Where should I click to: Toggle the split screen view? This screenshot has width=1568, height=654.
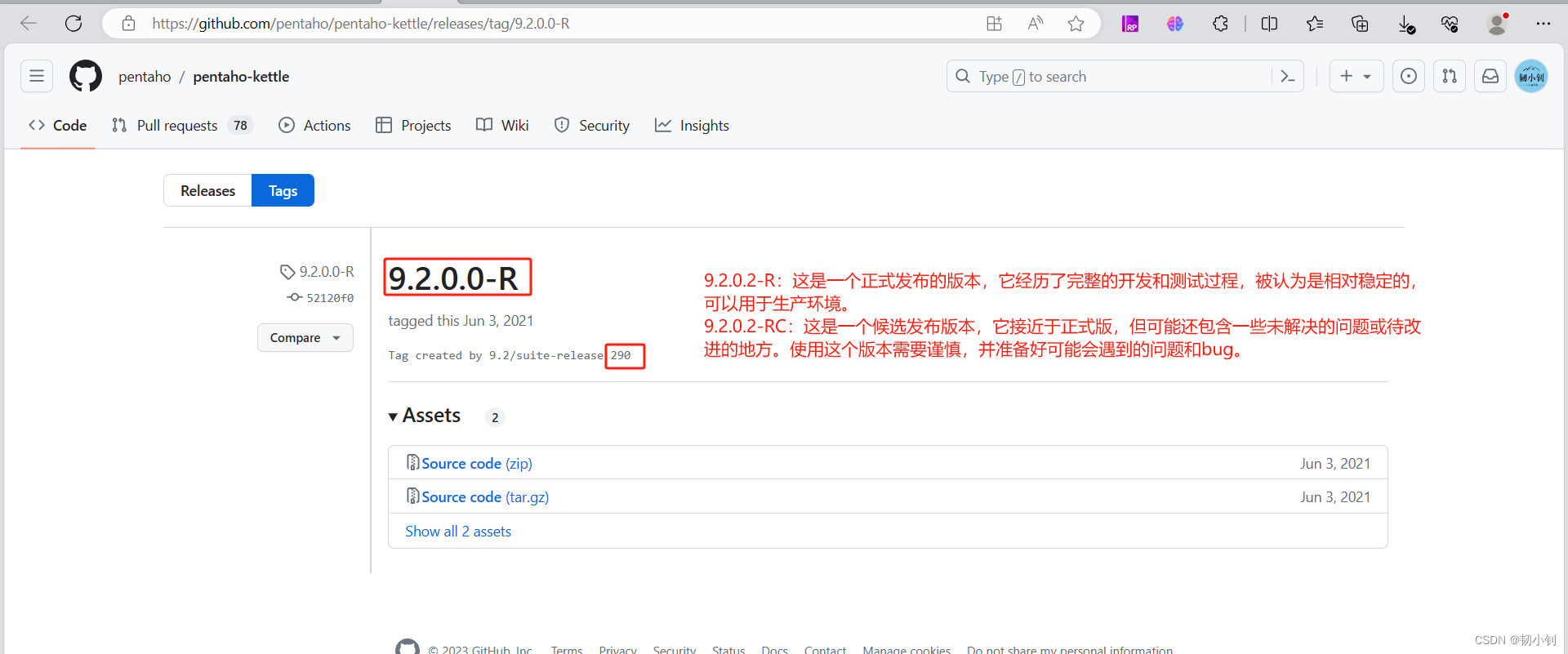click(1269, 24)
